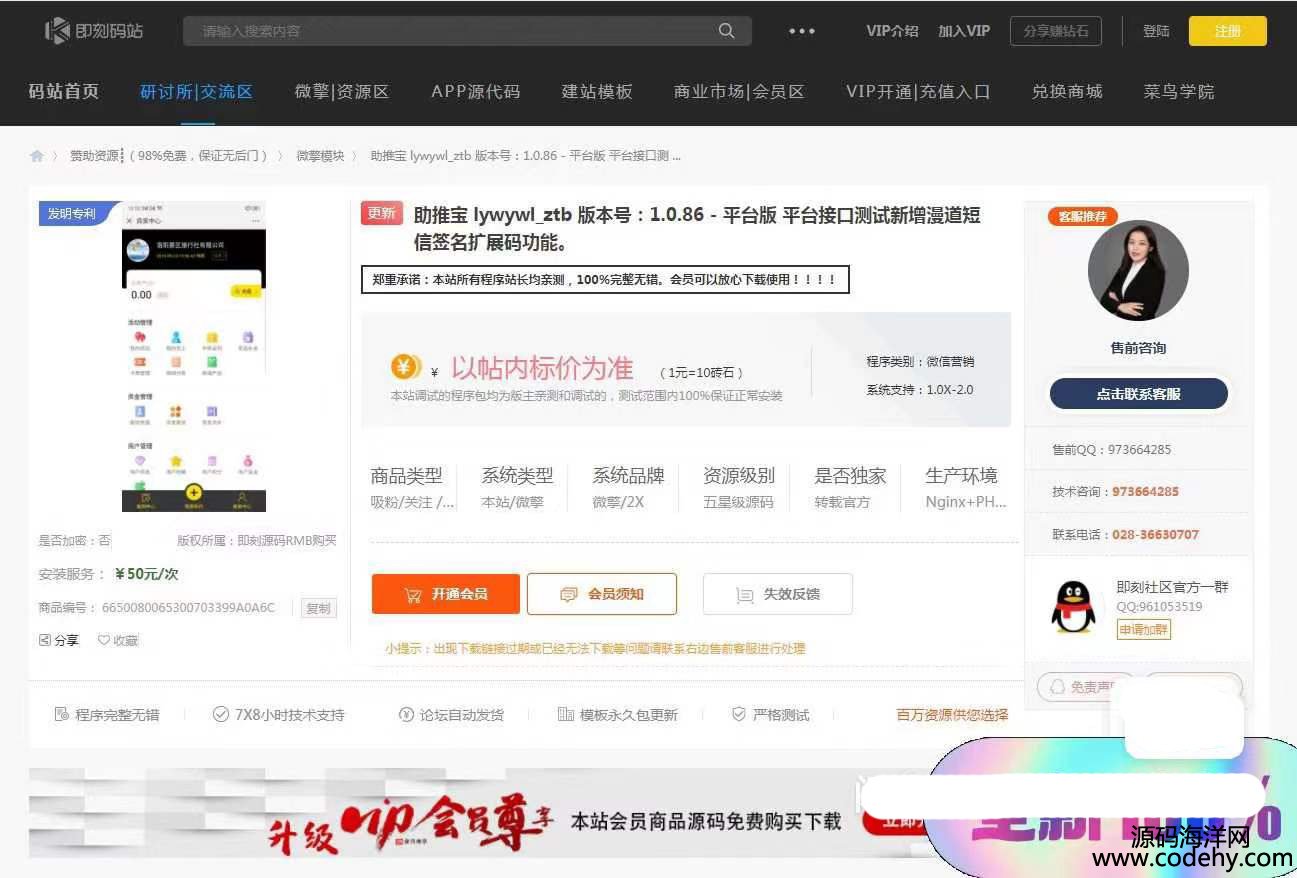
Task: Click the 商品类型 attribute label
Action: (406, 476)
